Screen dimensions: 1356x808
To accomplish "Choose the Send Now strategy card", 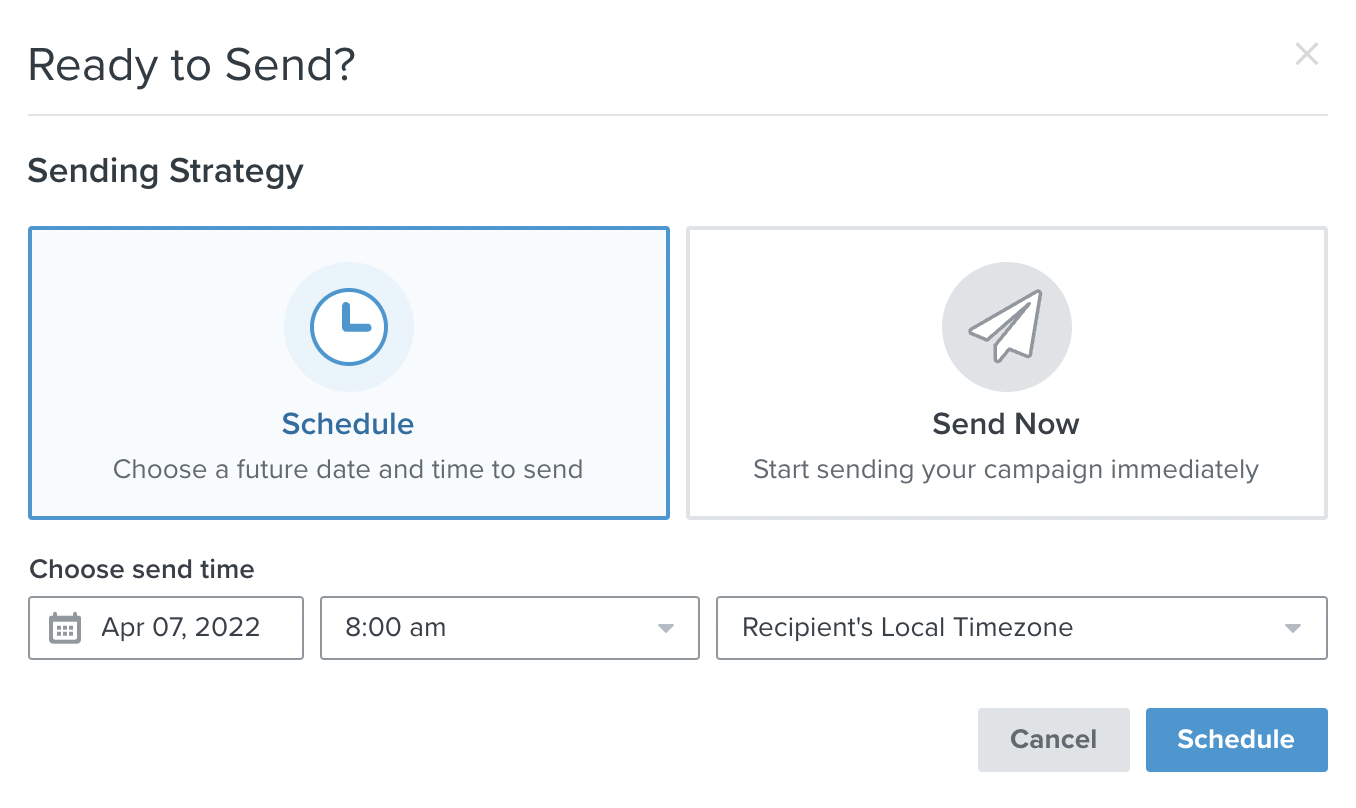I will point(1006,373).
